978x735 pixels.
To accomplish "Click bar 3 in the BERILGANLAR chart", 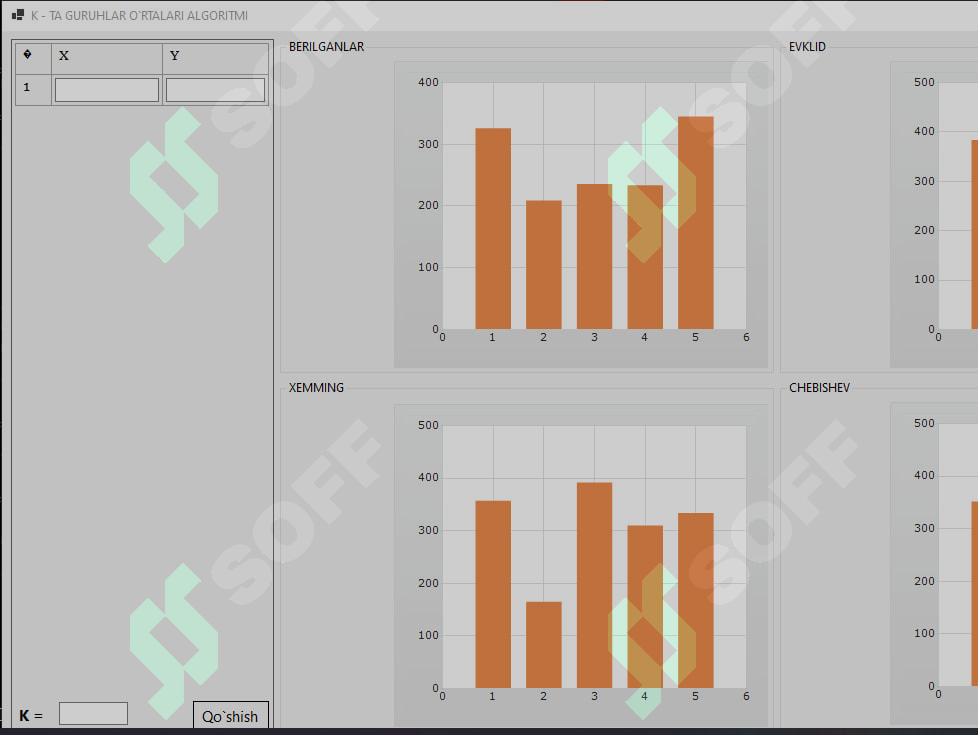I will [x=594, y=256].
